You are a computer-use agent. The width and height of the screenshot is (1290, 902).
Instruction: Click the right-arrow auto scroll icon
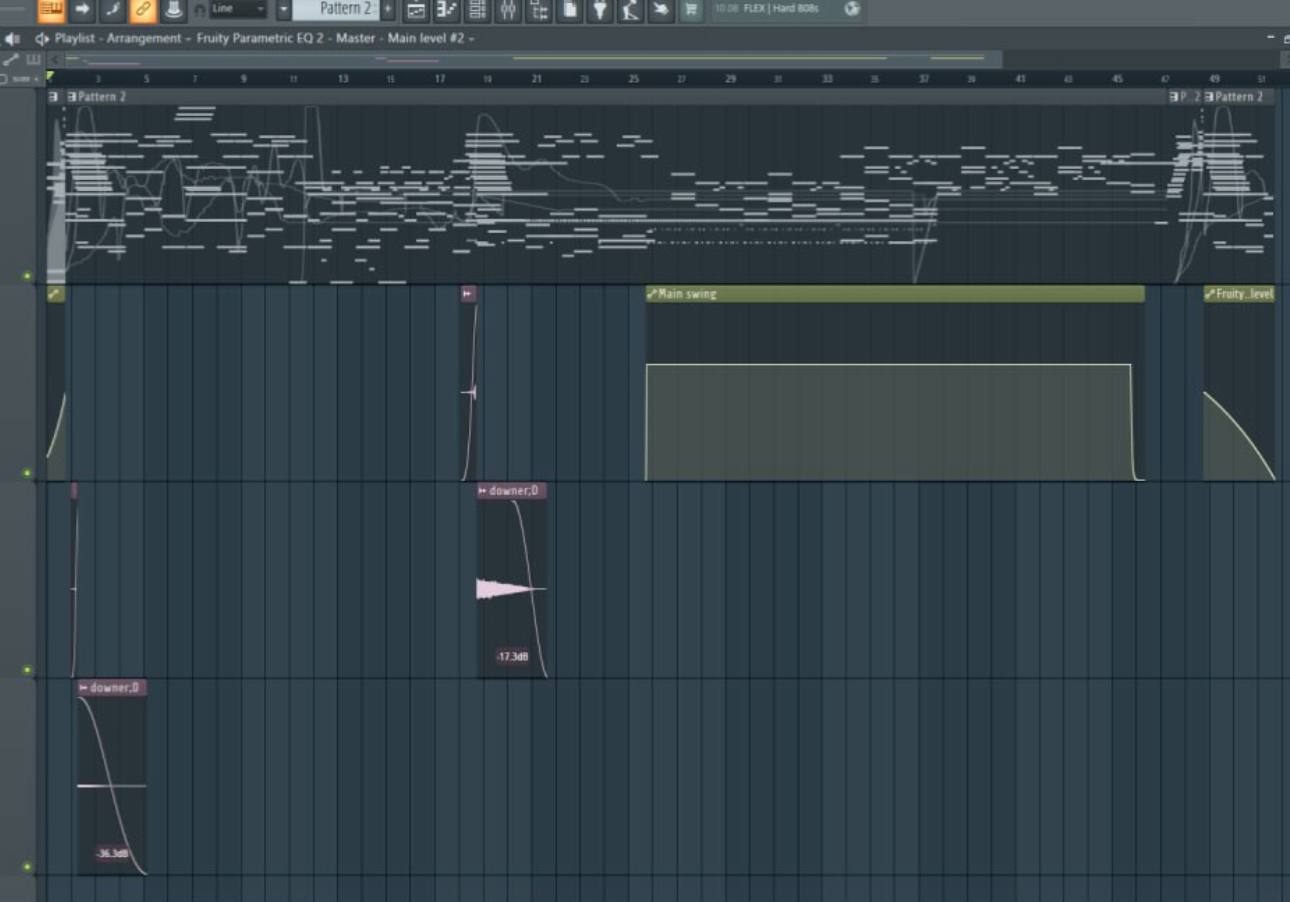(83, 10)
